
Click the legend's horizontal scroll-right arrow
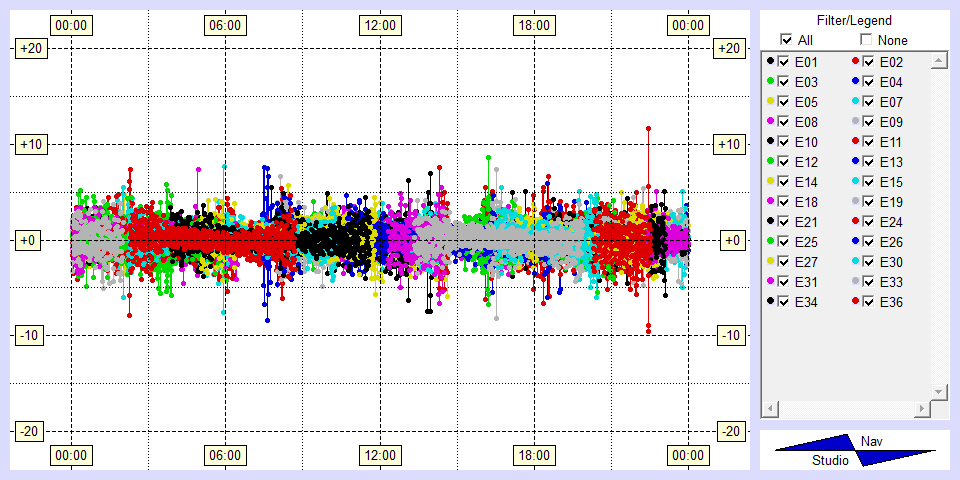click(921, 410)
